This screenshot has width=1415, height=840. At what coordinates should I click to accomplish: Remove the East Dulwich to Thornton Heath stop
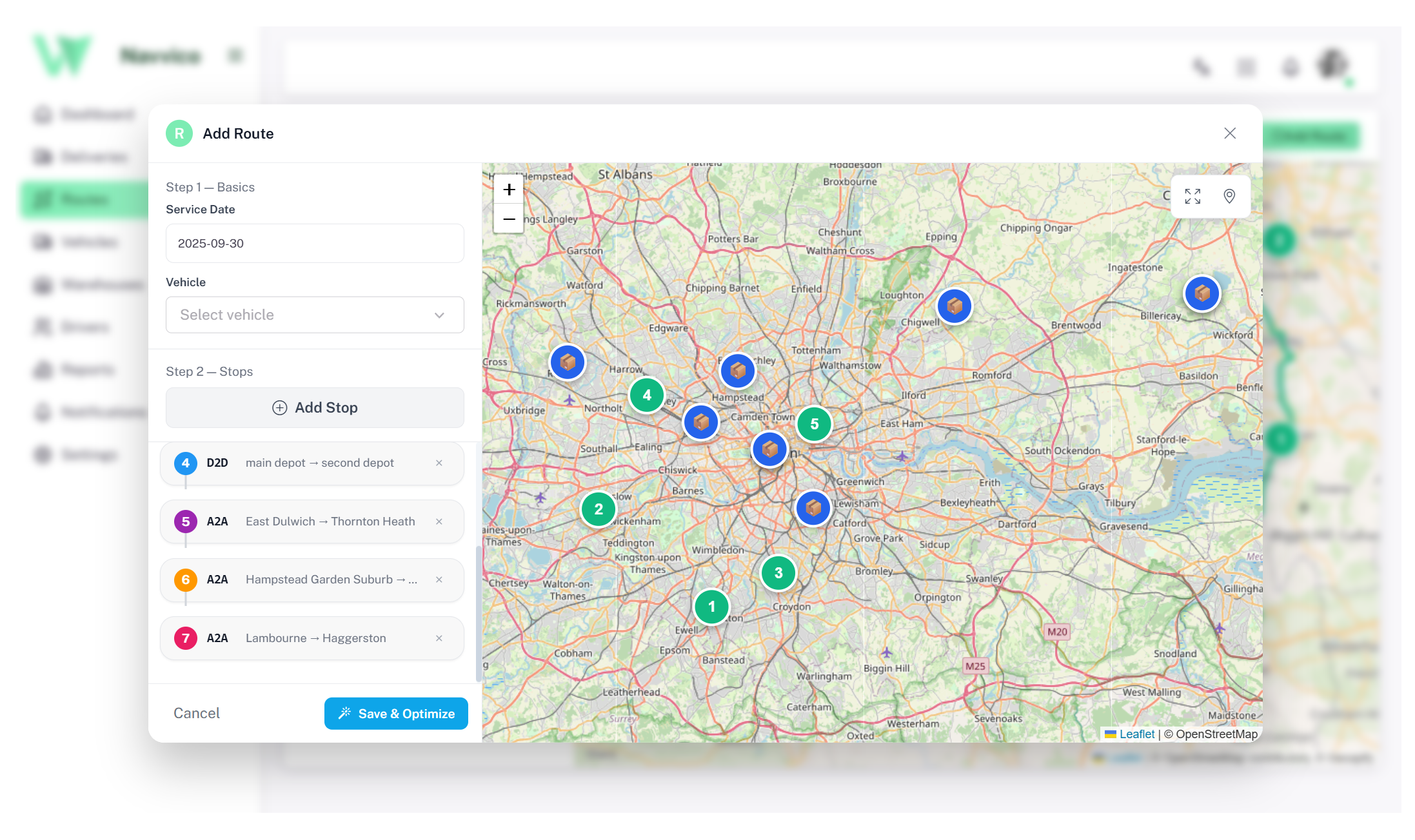(x=439, y=522)
